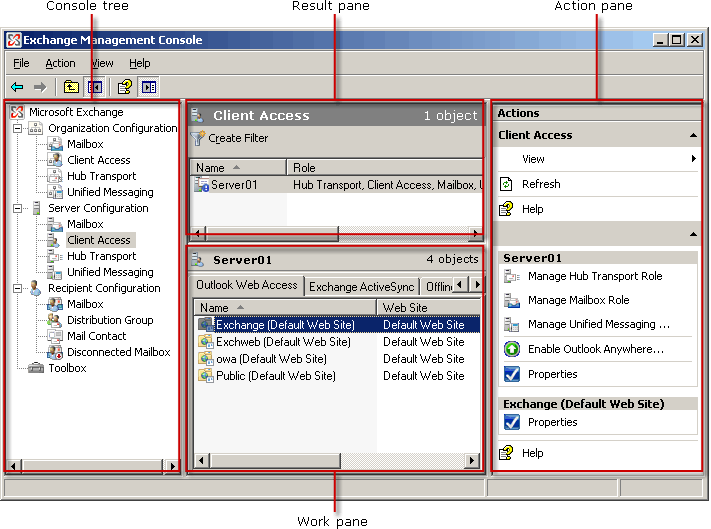This screenshot has height=529, width=711.
Task: Toggle the Show/Hide Action Pane toolbar icon
Action: coord(149,87)
